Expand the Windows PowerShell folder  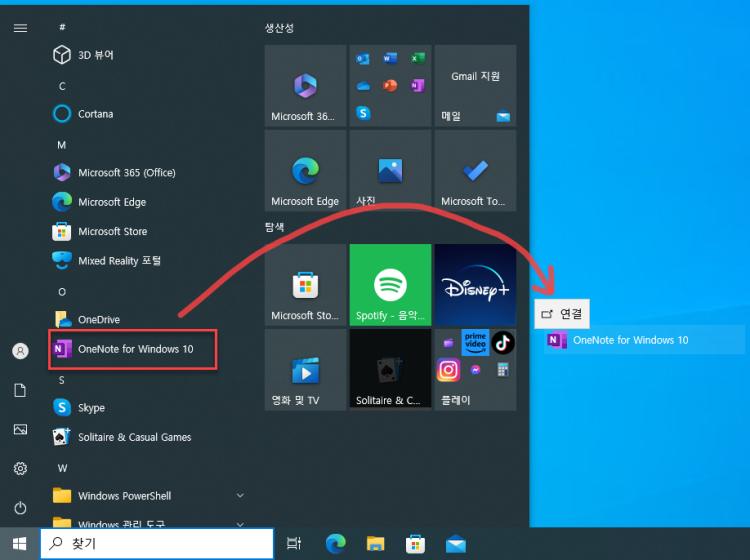point(148,496)
